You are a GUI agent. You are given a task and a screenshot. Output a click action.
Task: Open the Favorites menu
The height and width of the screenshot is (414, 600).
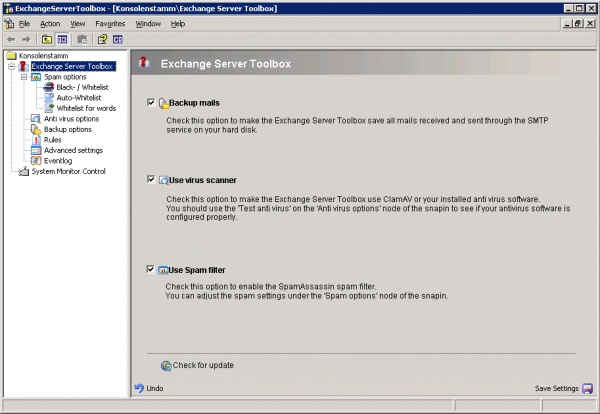(110, 24)
